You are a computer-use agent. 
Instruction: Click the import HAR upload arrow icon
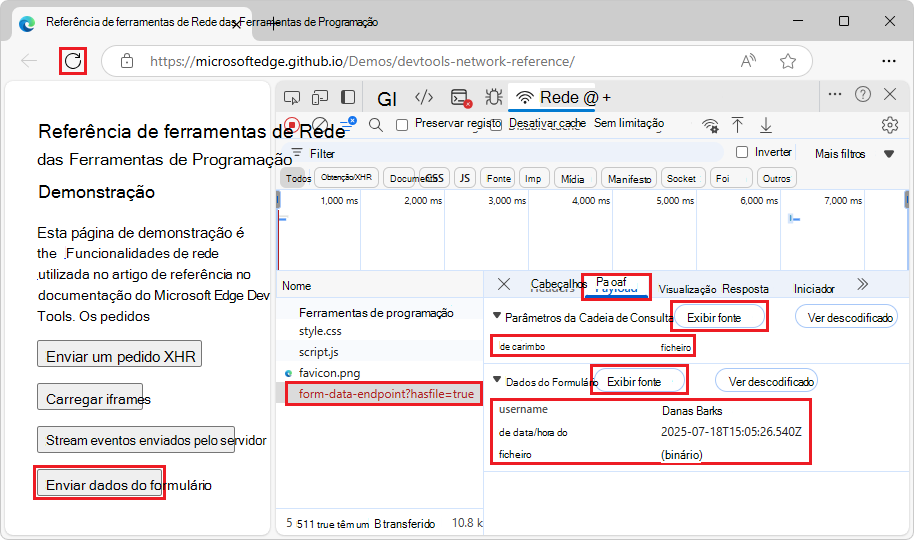737,125
